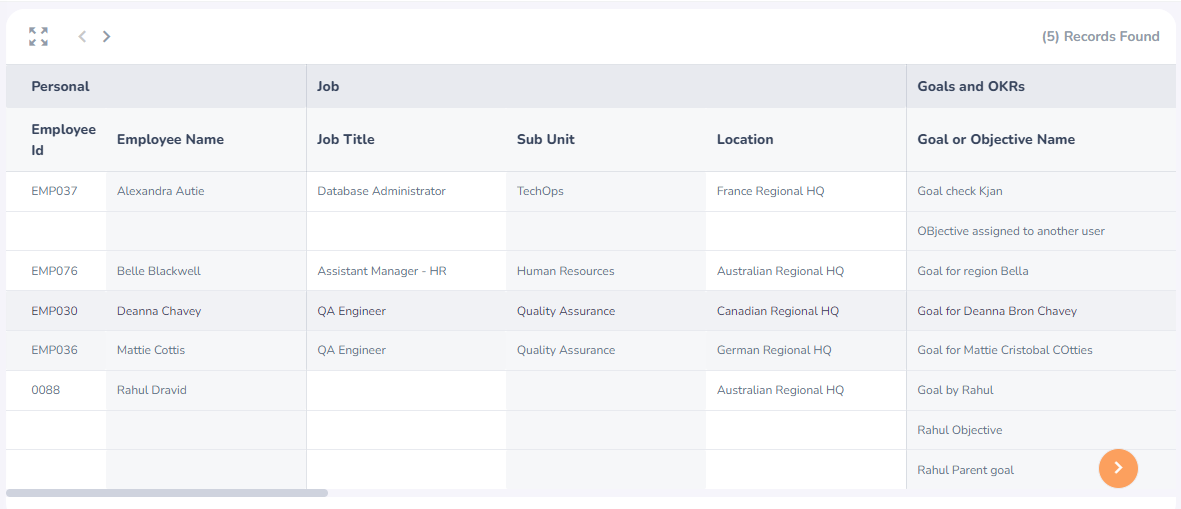The image size is (1181, 509).
Task: Select the Personal group header
Action: pos(60,87)
